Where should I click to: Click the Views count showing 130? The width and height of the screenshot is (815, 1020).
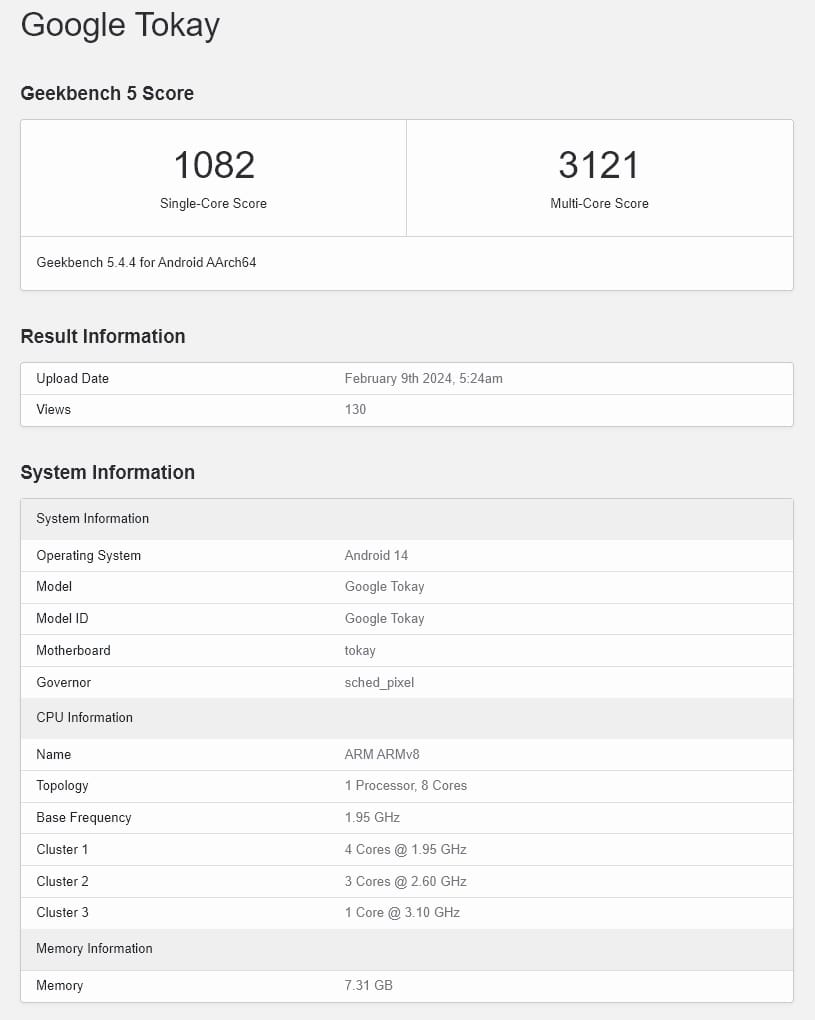355,410
